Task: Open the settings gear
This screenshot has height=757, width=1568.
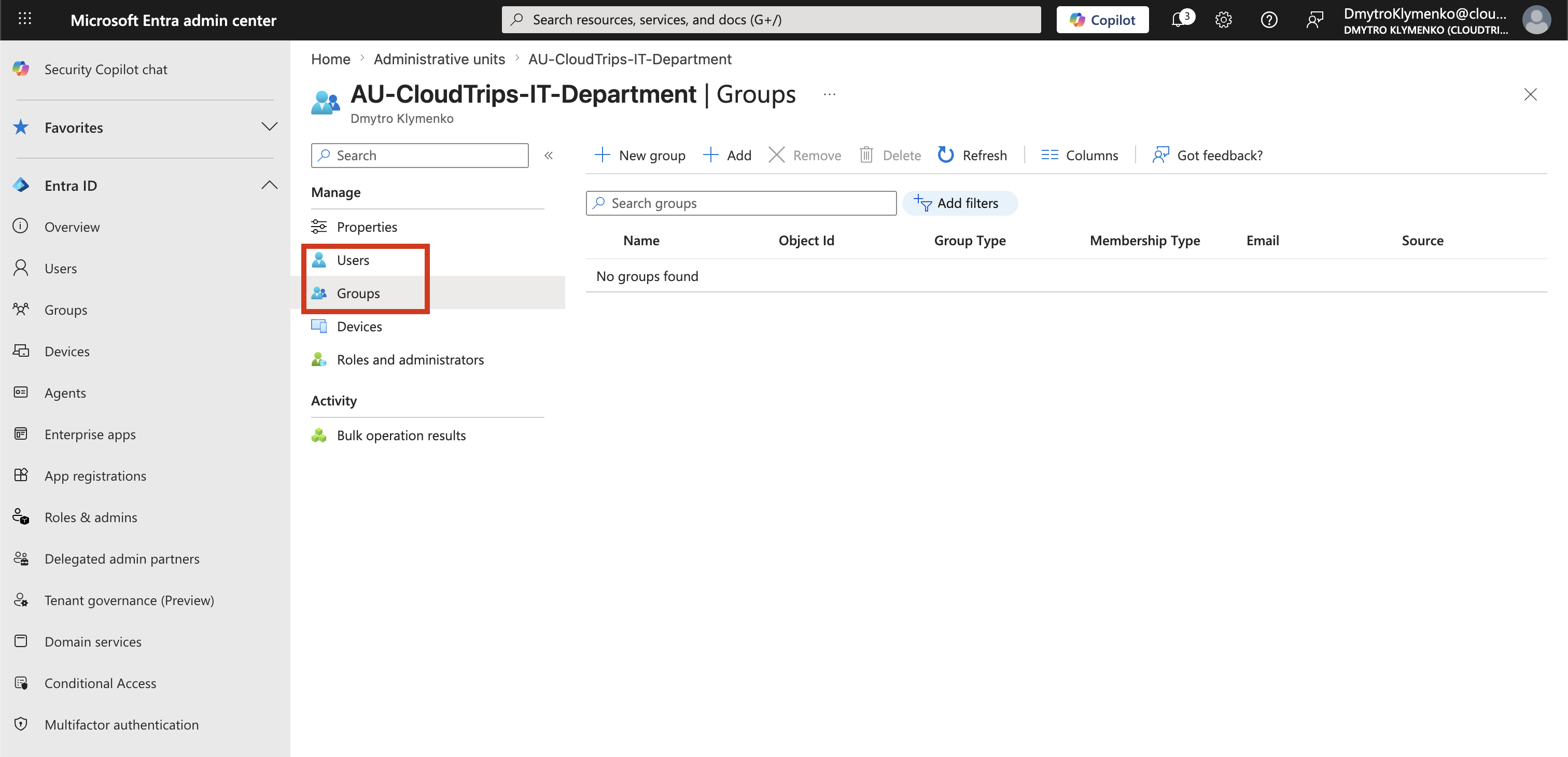Action: tap(1224, 20)
